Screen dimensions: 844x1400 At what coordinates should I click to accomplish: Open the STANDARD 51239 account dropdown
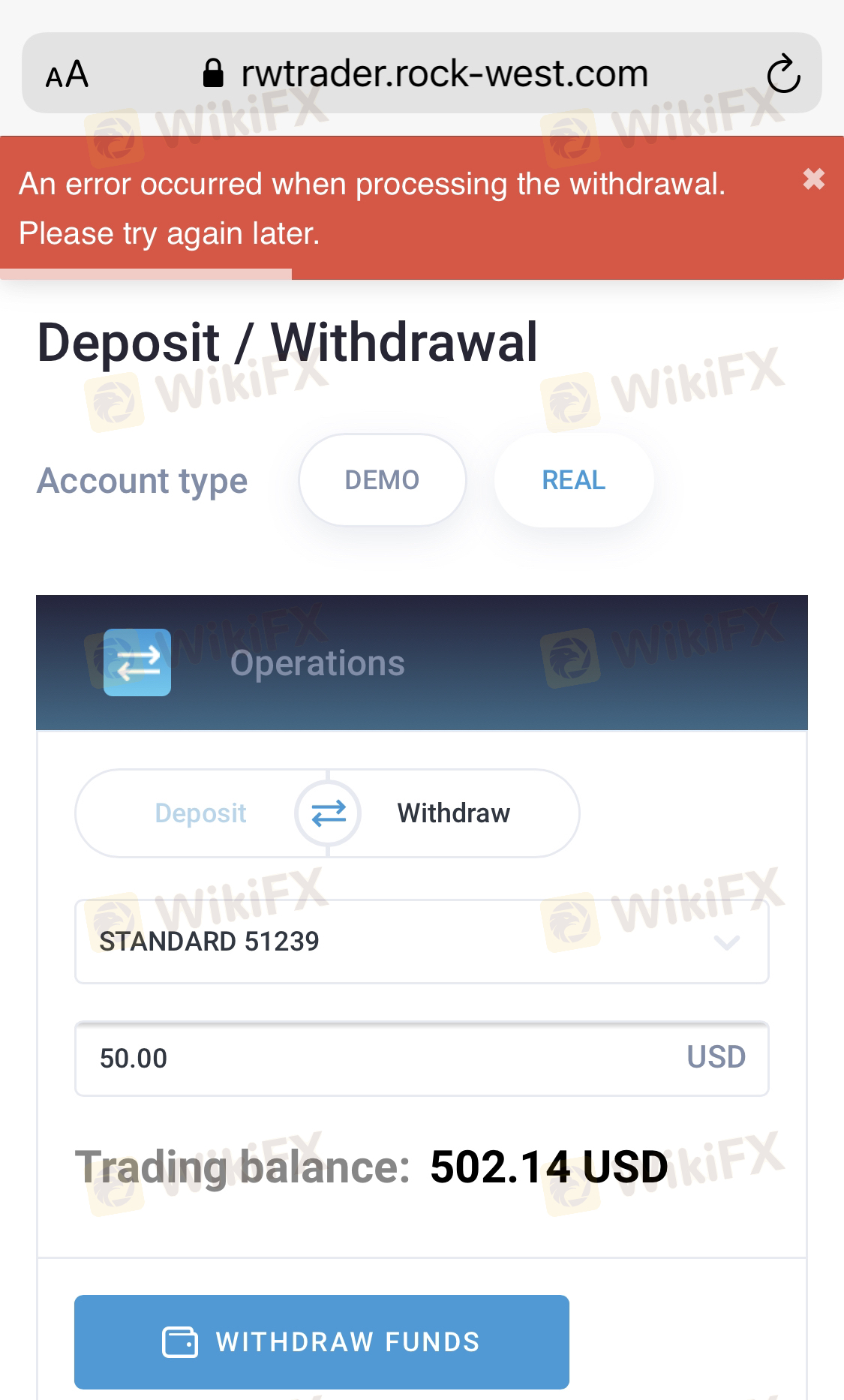pos(422,942)
